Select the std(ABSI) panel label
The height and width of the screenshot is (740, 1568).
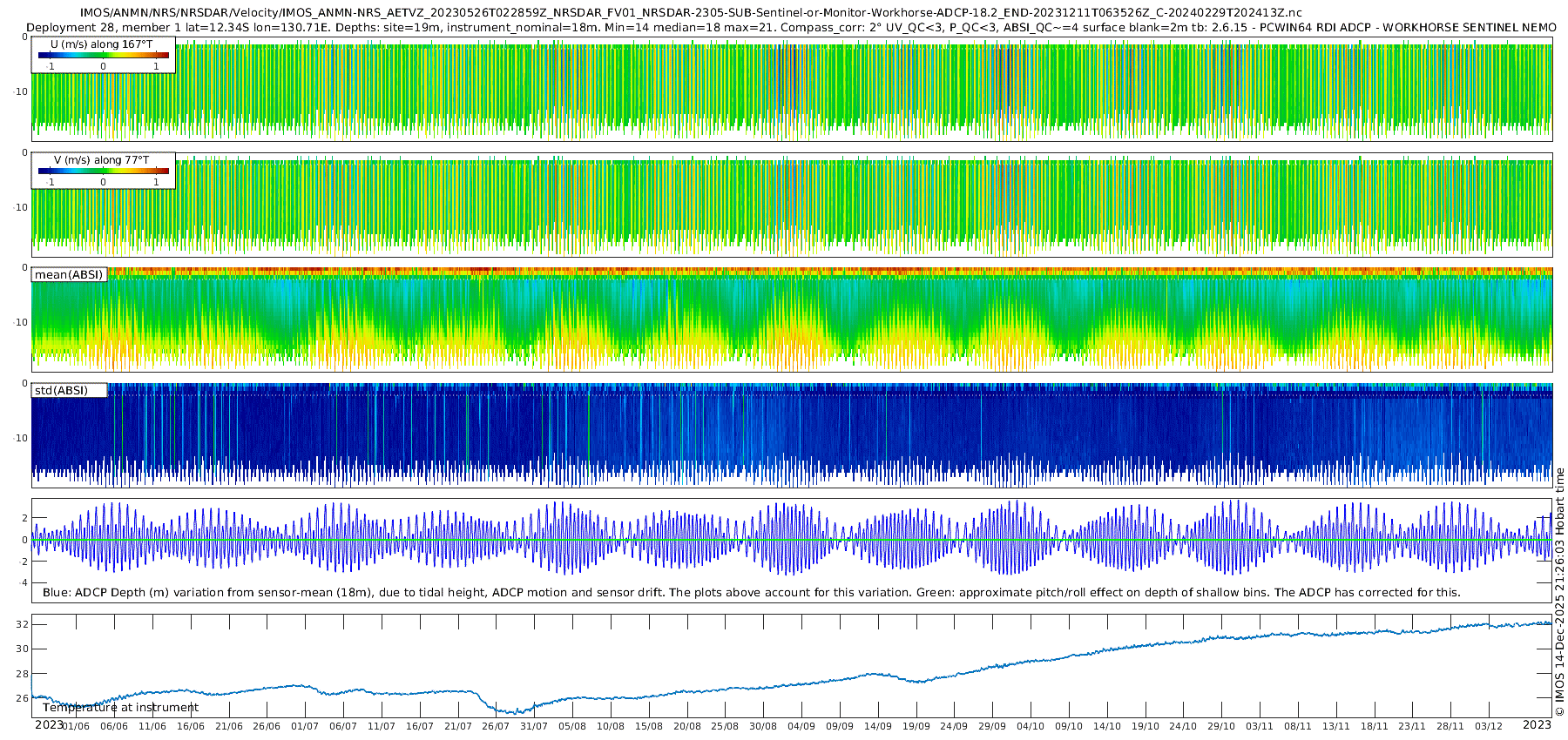(x=61, y=391)
